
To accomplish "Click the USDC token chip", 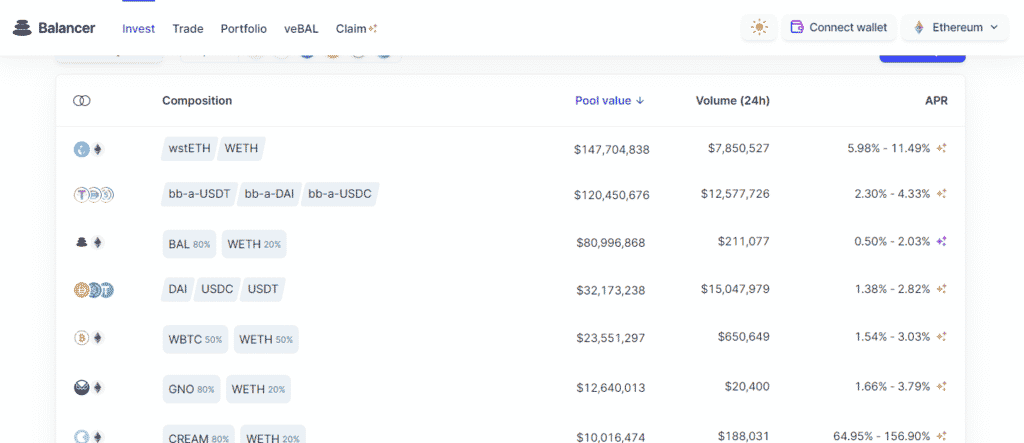I will (x=217, y=289).
